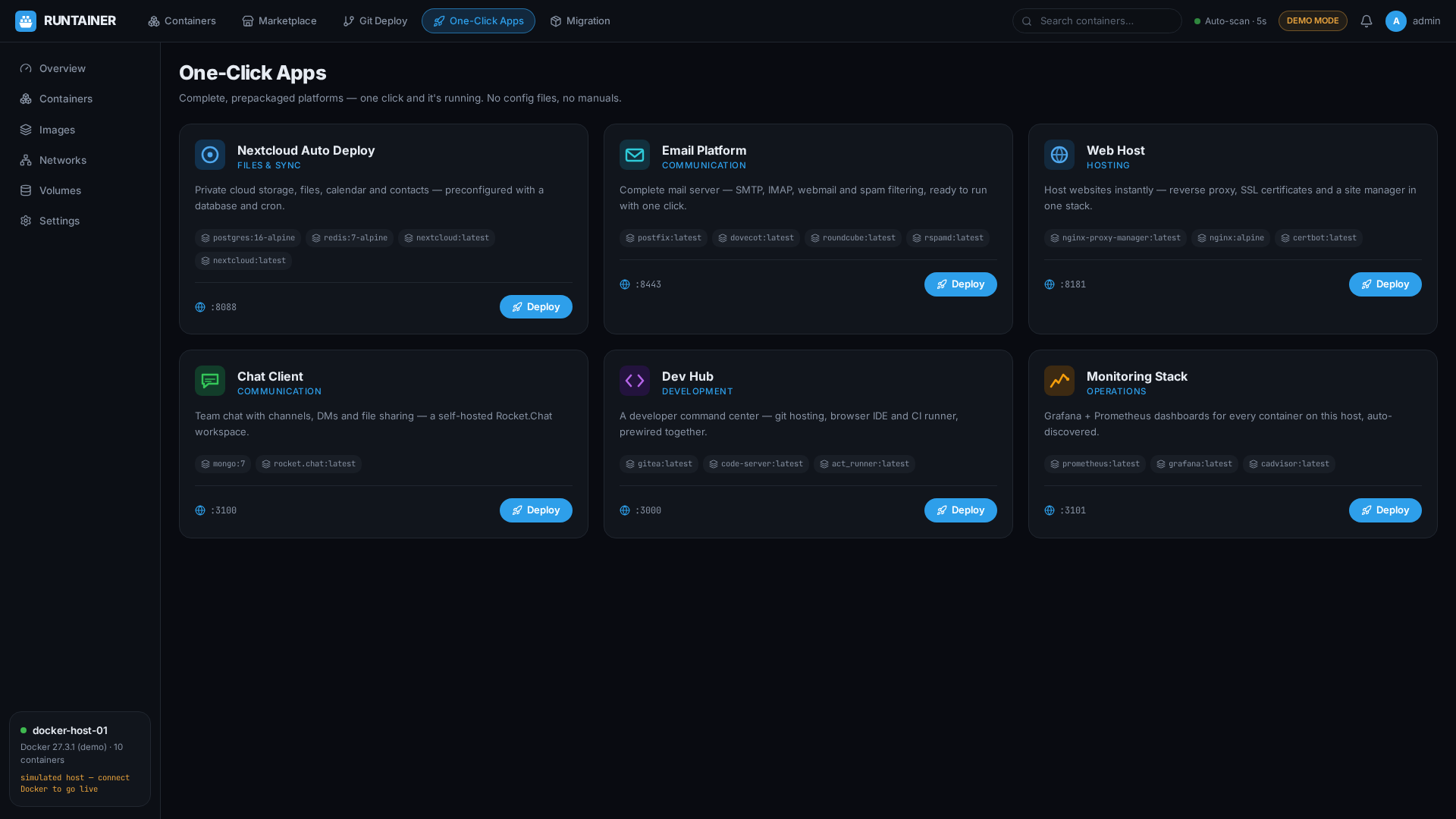Open Networks in the sidebar

pyautogui.click(x=80, y=160)
